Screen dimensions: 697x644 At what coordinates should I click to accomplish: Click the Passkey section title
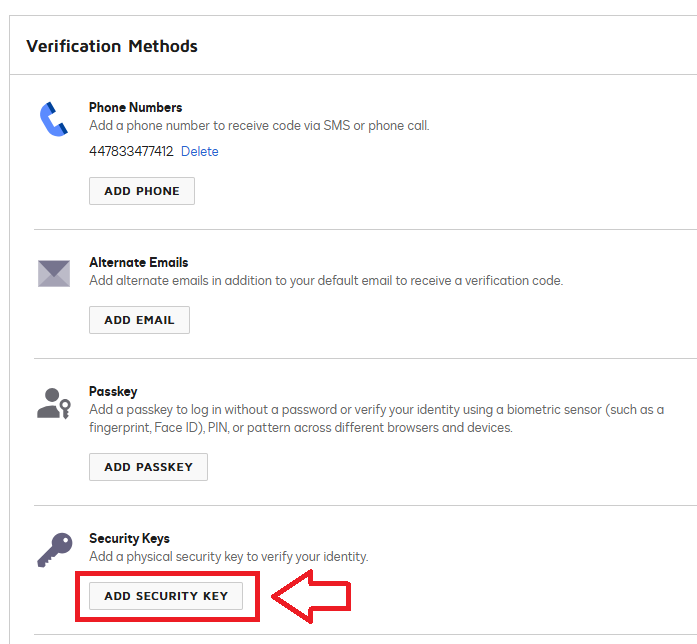[113, 392]
